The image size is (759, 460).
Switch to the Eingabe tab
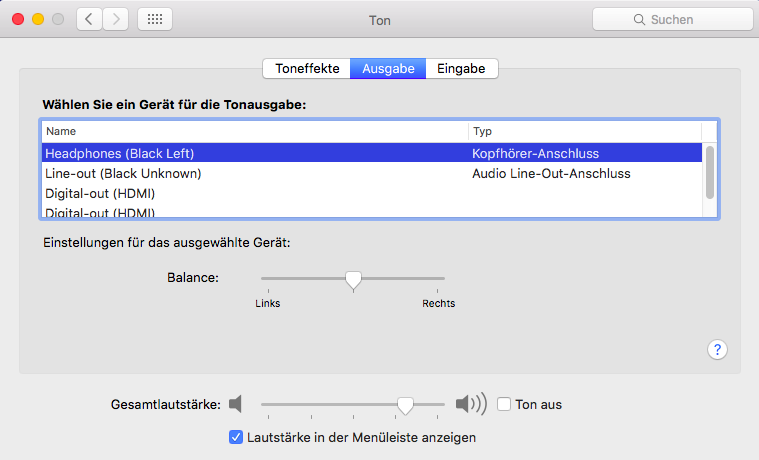(461, 68)
